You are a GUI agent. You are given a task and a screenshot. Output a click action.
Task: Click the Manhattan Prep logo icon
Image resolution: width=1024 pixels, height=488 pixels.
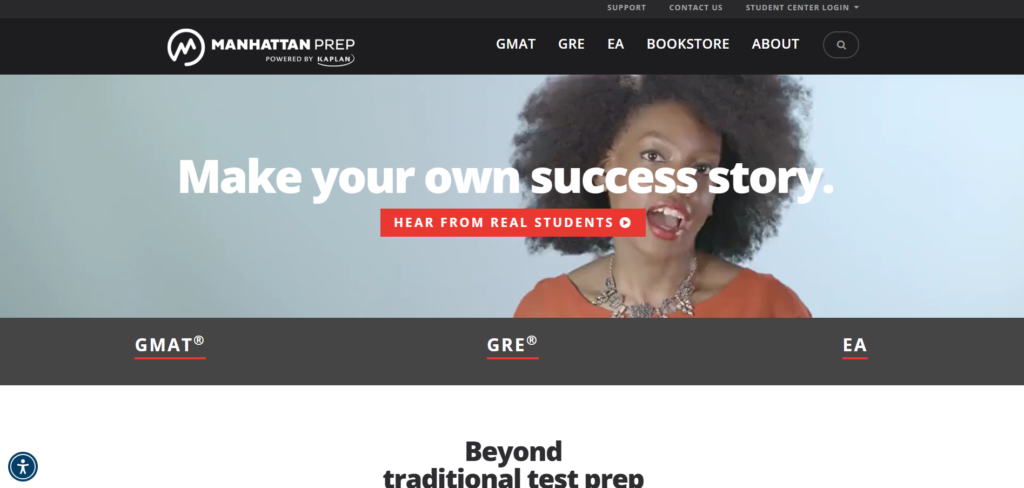(x=186, y=47)
